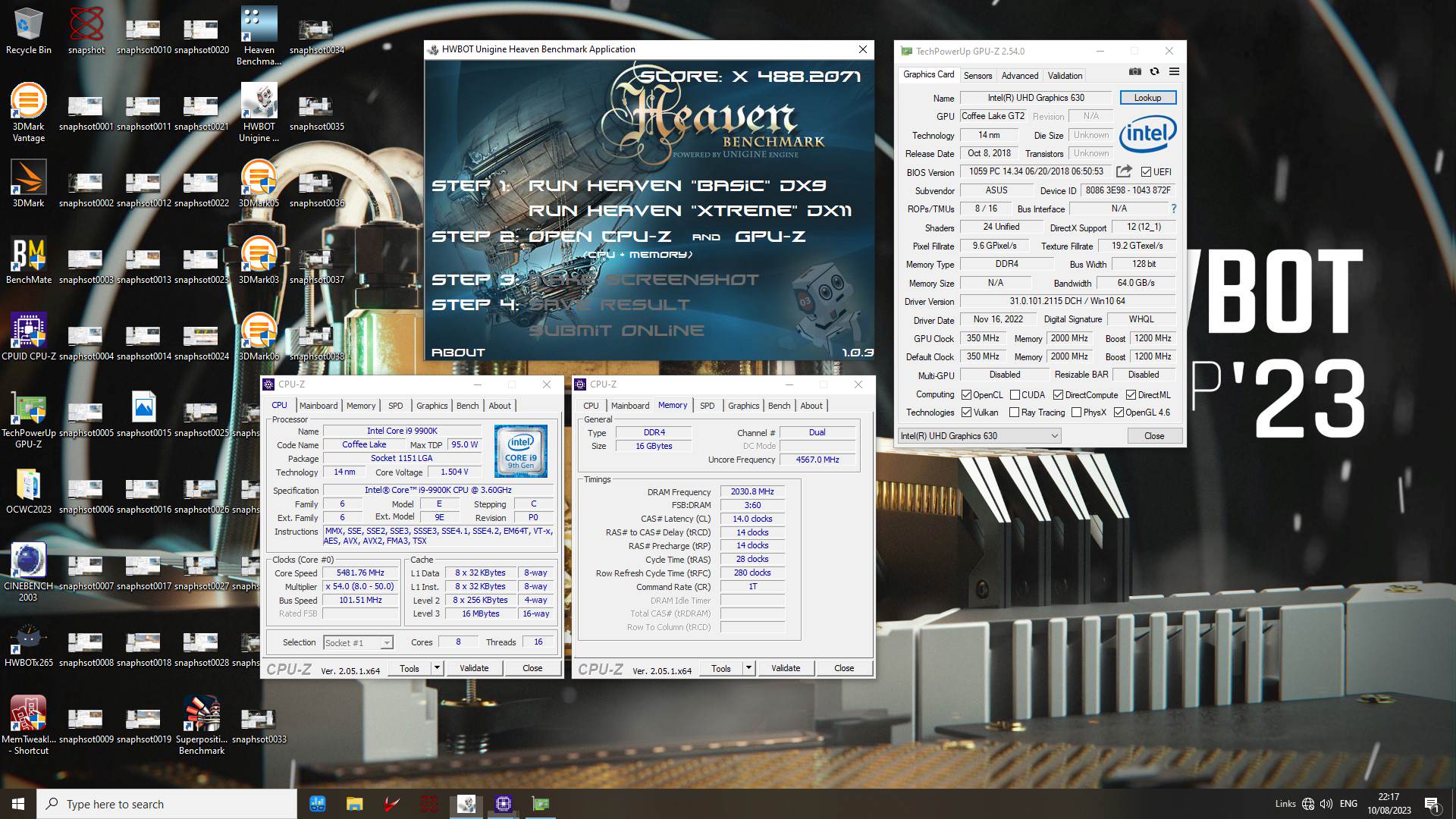Screen dimensions: 1456x819
Task: Open File Explorer from the taskbar
Action: tap(354, 804)
